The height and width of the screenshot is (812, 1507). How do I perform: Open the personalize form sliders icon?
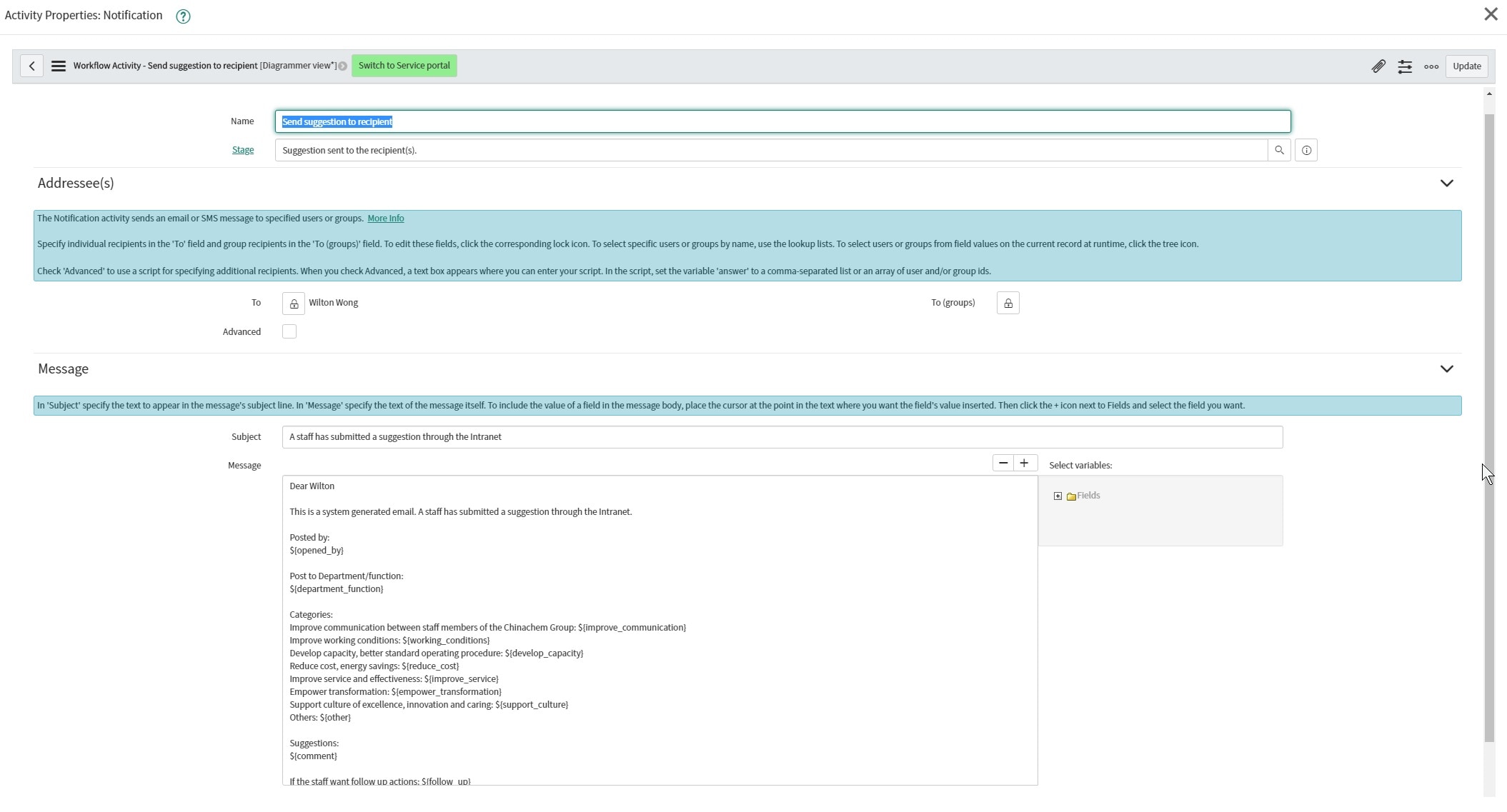[x=1405, y=66]
